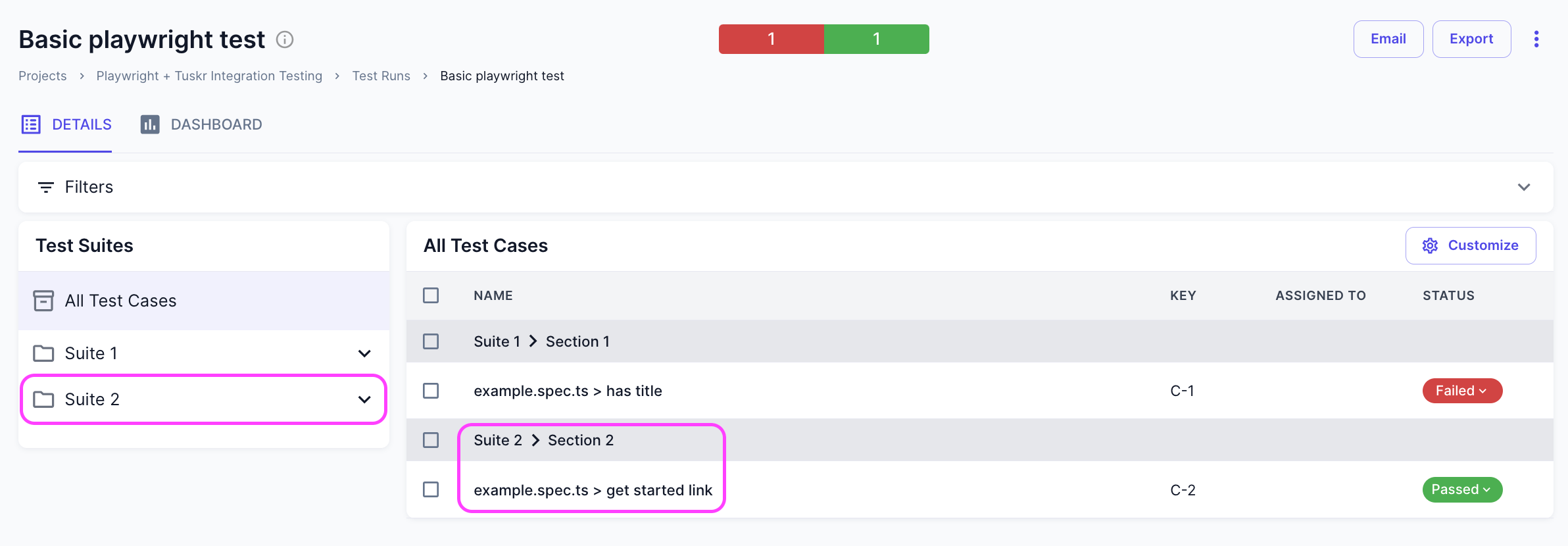1568x546 pixels.
Task: Select the Details tab
Action: click(82, 124)
